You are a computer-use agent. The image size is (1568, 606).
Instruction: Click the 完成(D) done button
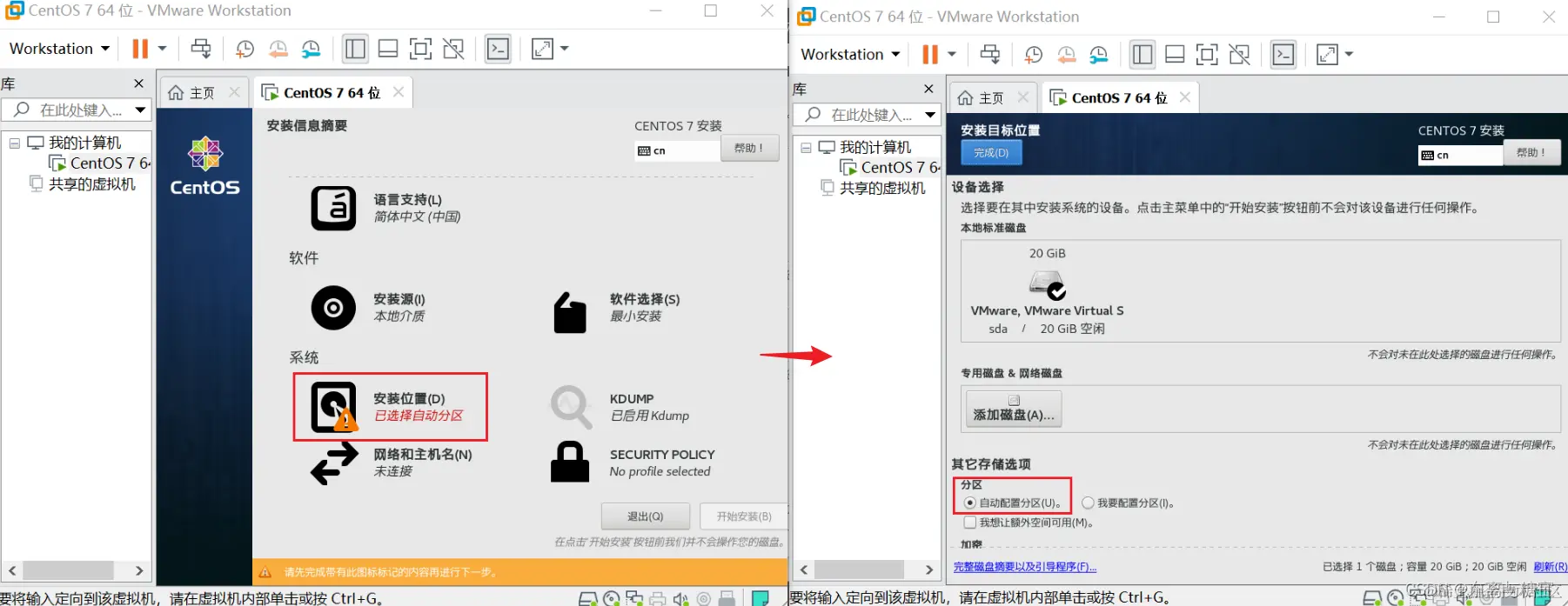(x=991, y=152)
